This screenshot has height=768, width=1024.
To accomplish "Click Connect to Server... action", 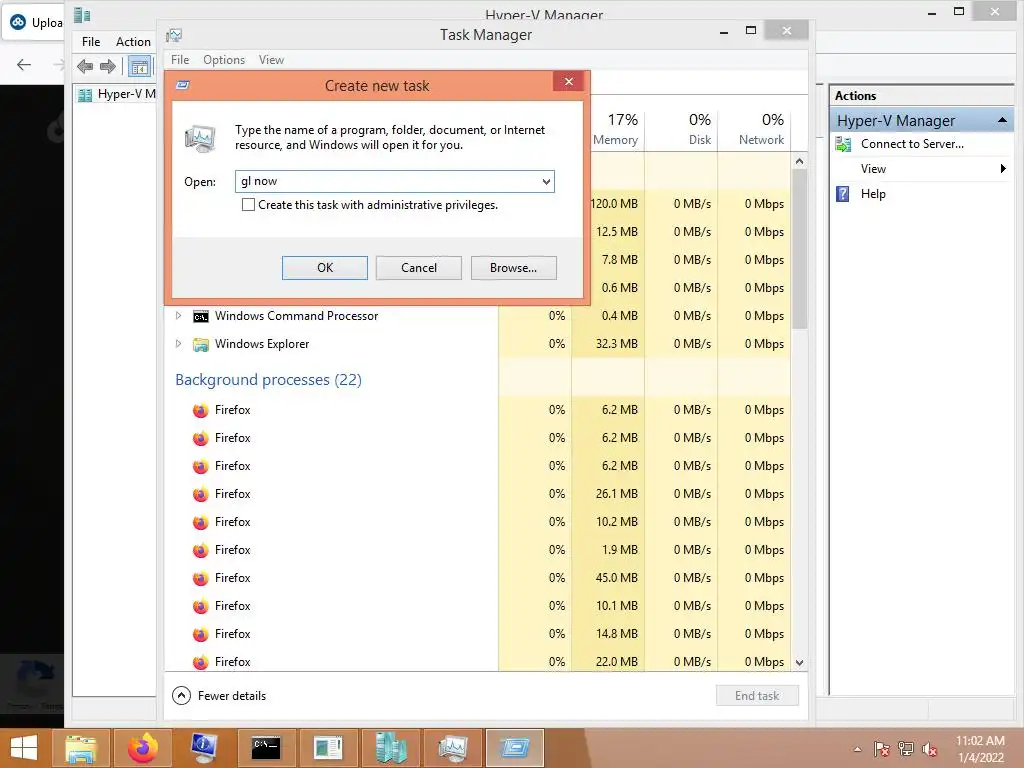I will tap(912, 144).
